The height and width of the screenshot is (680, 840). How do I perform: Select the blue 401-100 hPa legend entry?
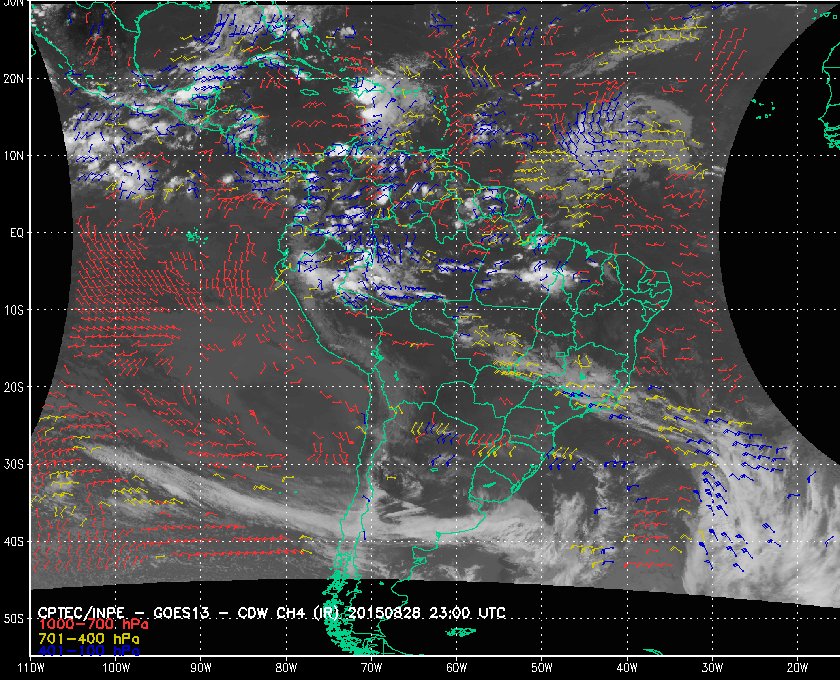pyautogui.click(x=88, y=651)
